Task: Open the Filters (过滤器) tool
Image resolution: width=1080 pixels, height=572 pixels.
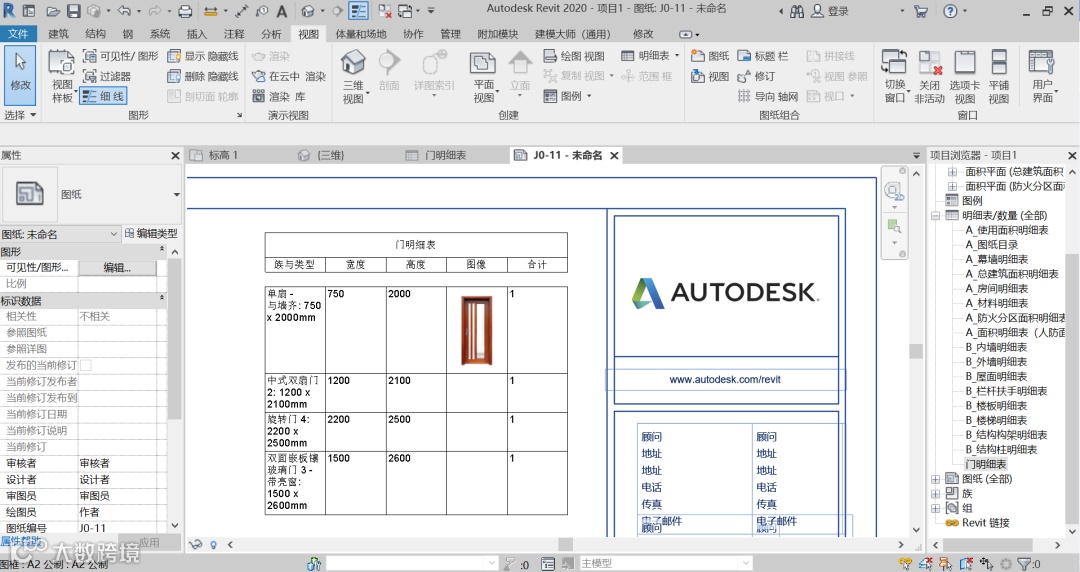Action: (107, 76)
